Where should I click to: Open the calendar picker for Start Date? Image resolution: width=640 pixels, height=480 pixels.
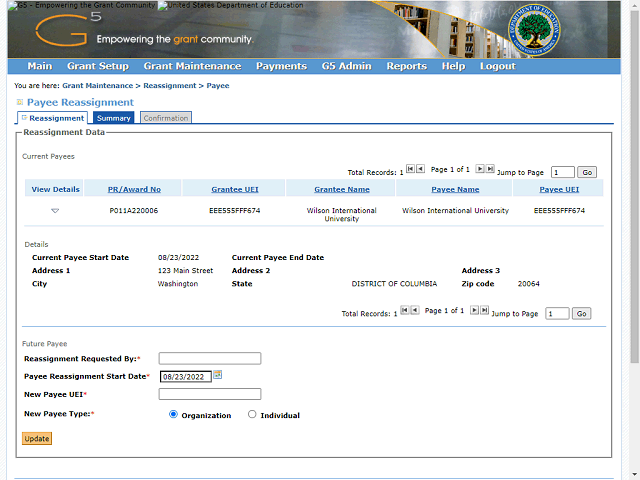point(218,374)
